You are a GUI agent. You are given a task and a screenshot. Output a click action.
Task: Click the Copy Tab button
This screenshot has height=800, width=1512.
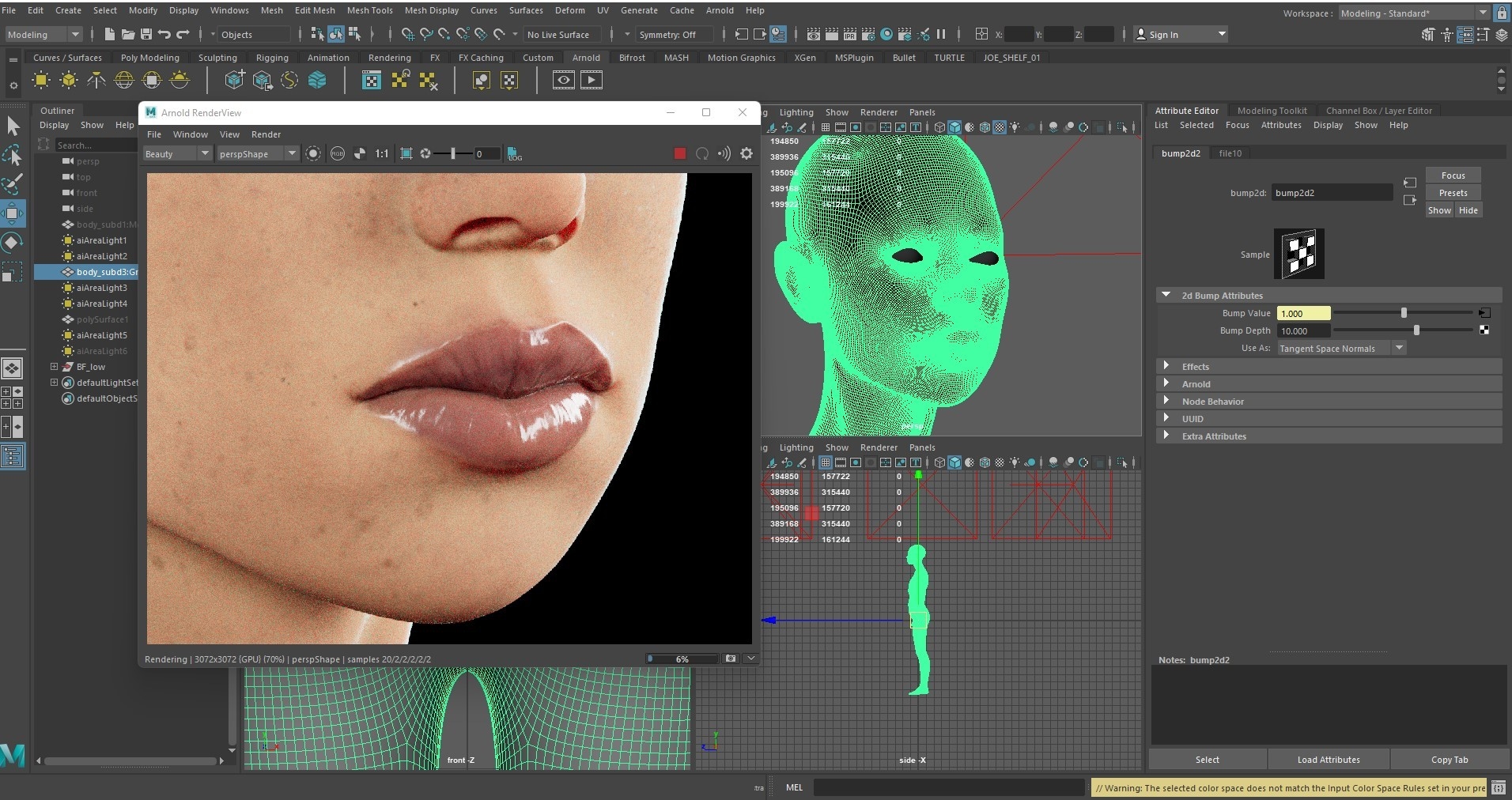click(x=1449, y=760)
